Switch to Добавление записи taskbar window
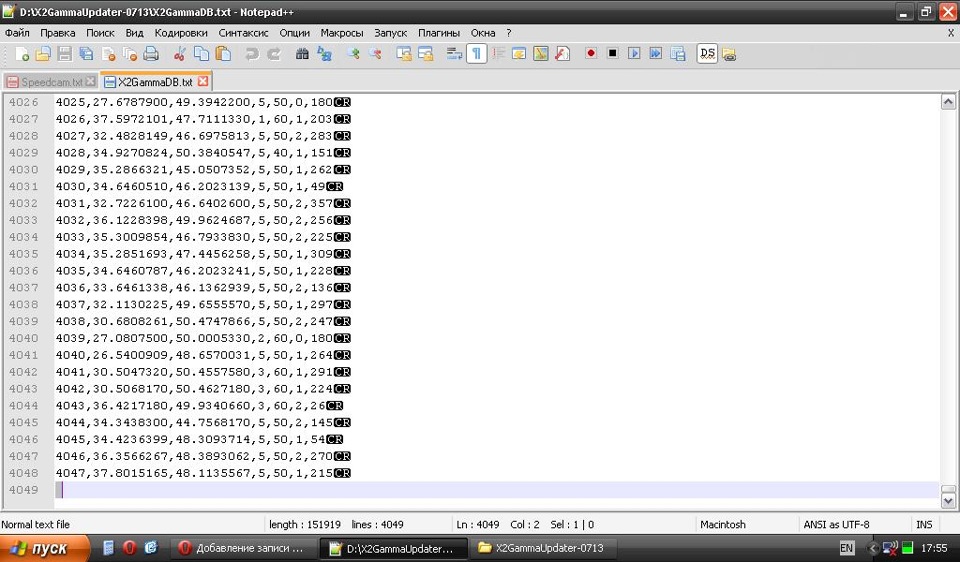960x562 pixels. [242, 549]
